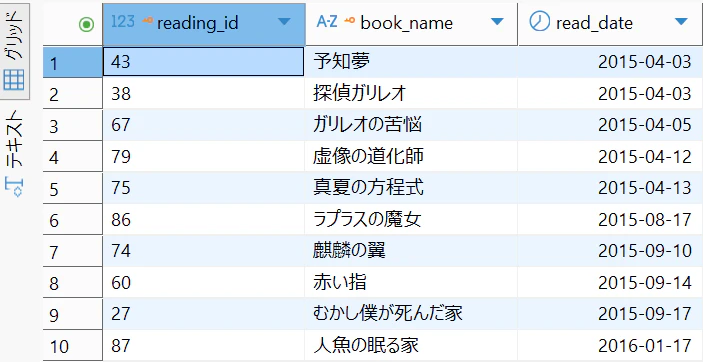Screen dimensions: 703x362
Task: Click read_date cell 2015-04-05
Action: (x=611, y=125)
